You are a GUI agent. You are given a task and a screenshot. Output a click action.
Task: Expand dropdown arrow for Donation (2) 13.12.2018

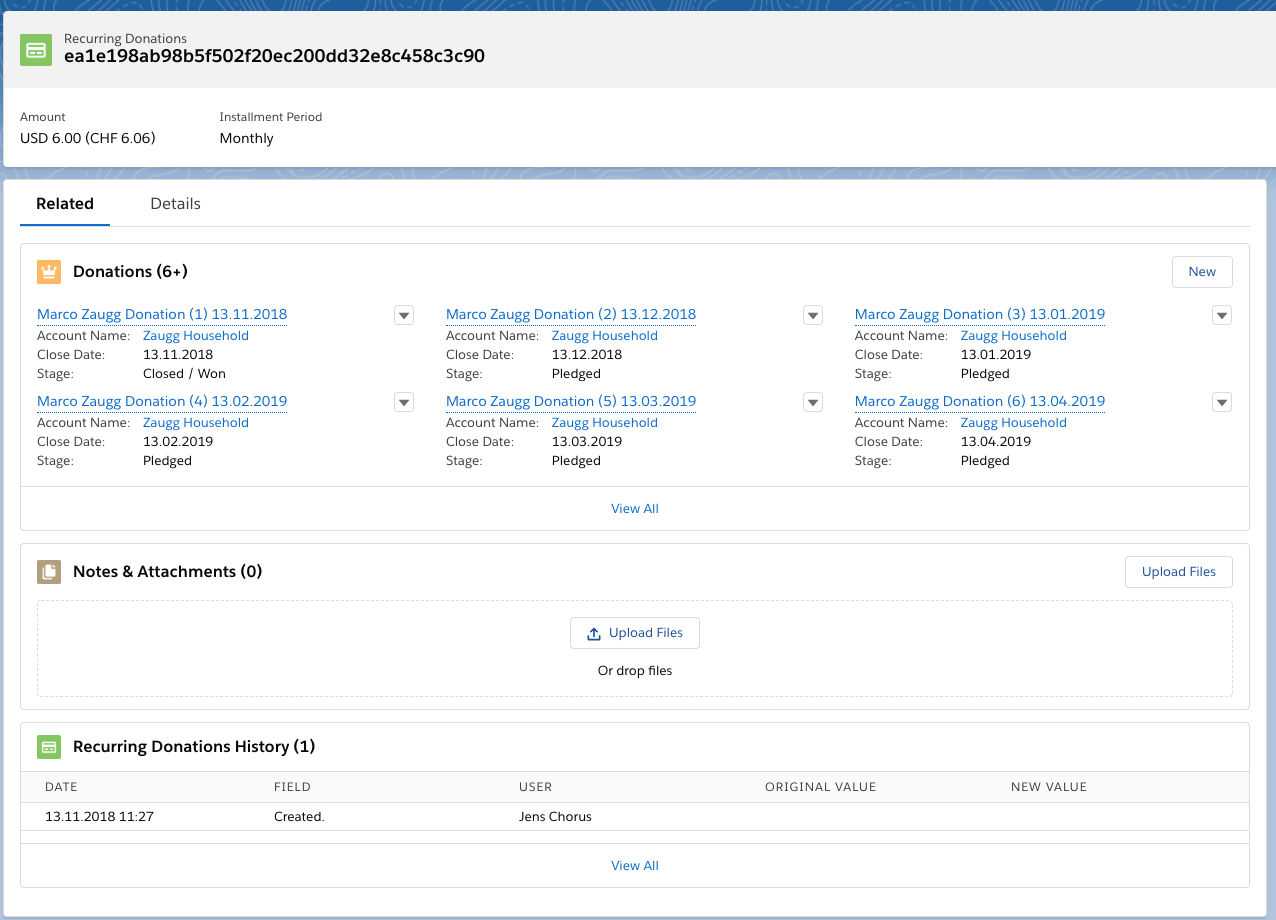(x=813, y=315)
